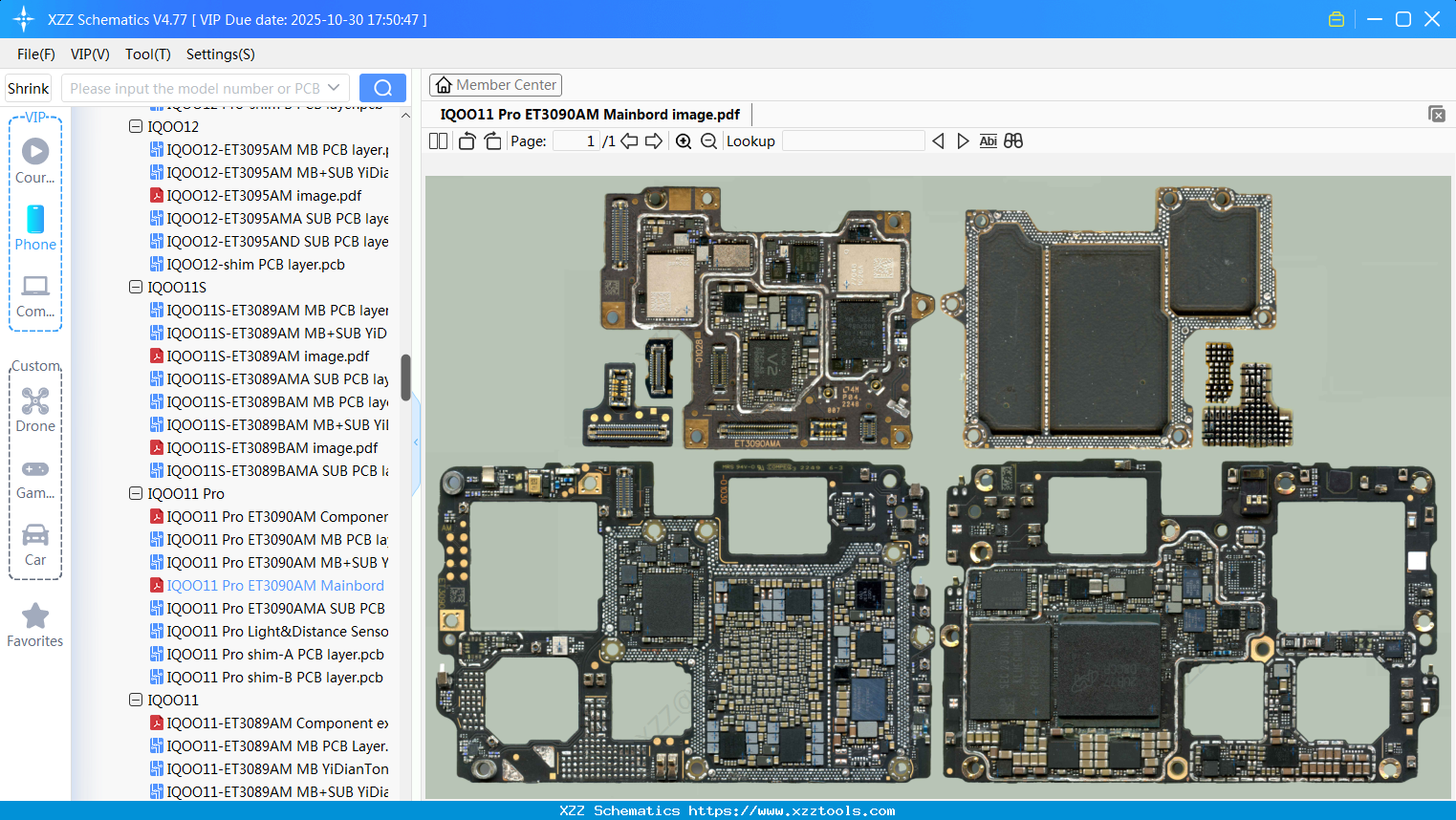Enable the binoculars search option
The height and width of the screenshot is (820, 1456).
pos(1013,140)
